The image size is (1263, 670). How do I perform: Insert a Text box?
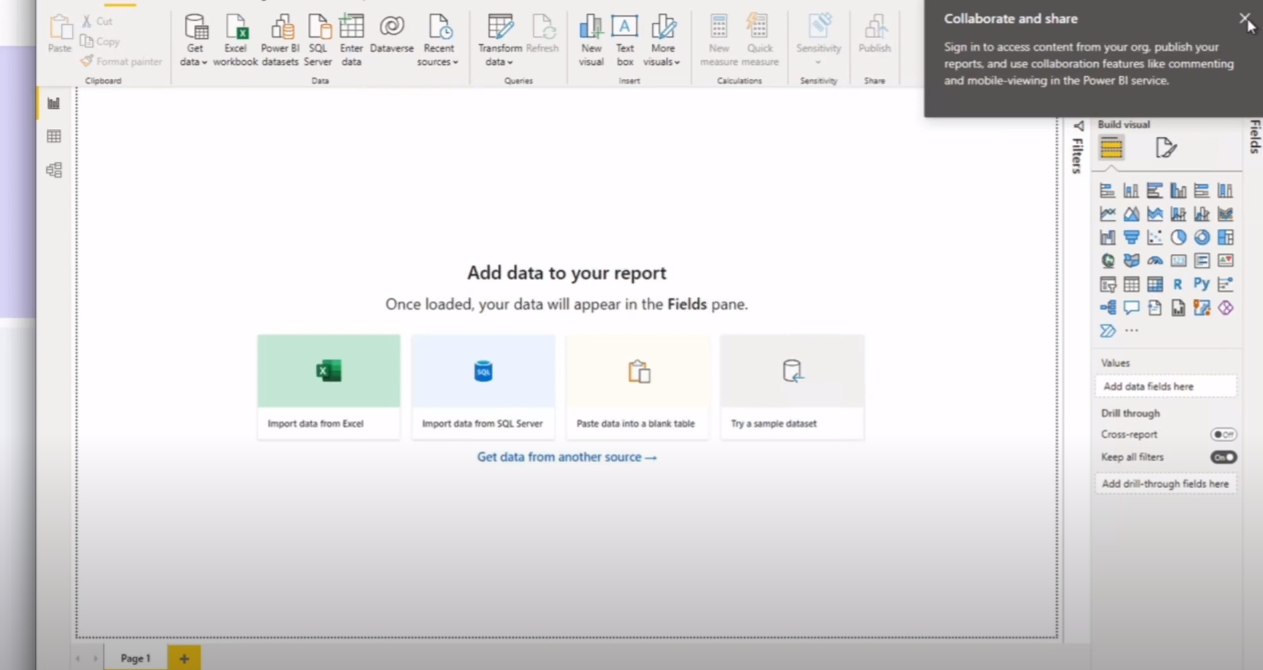tap(625, 40)
